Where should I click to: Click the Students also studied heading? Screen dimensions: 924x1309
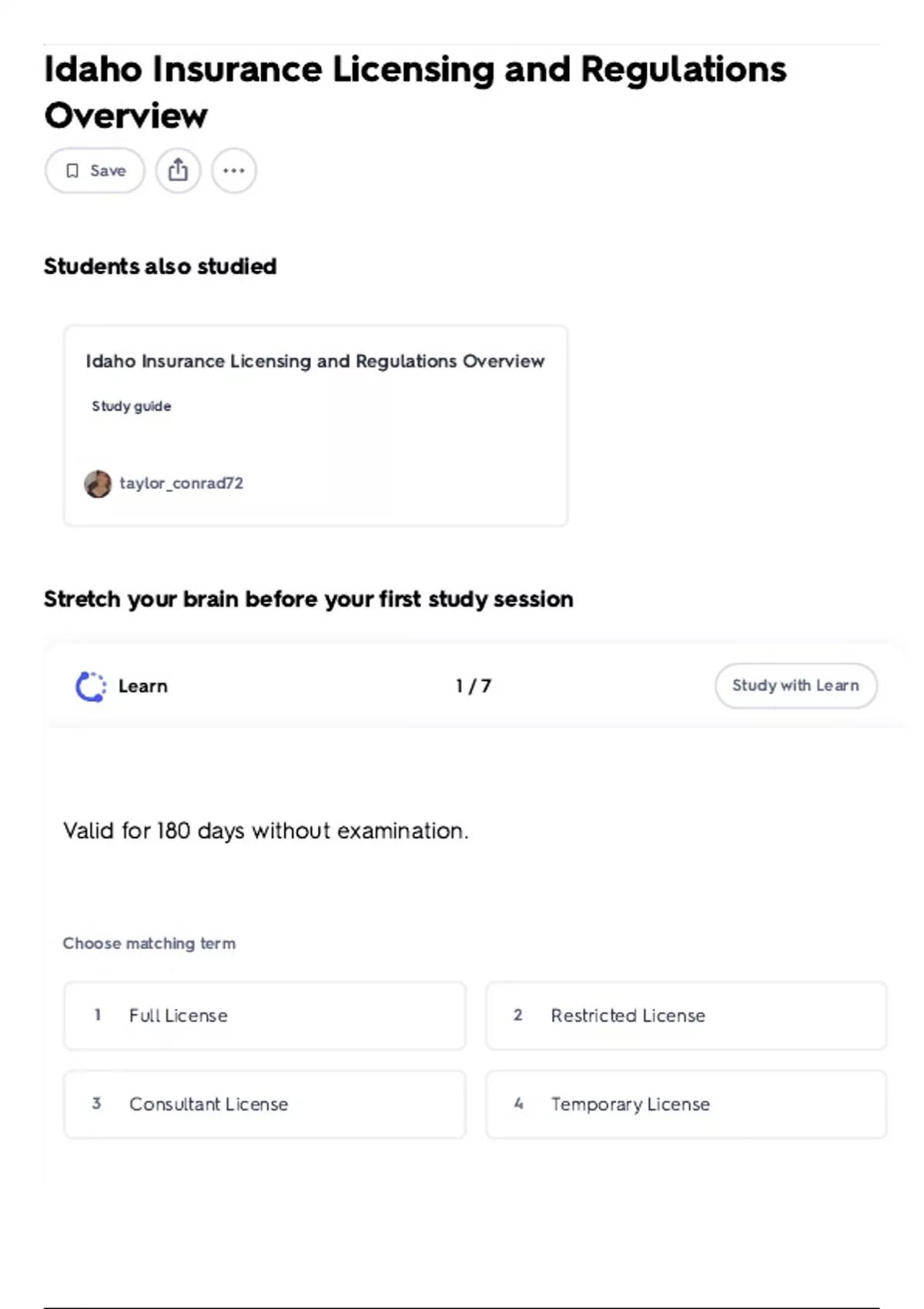pyautogui.click(x=160, y=266)
